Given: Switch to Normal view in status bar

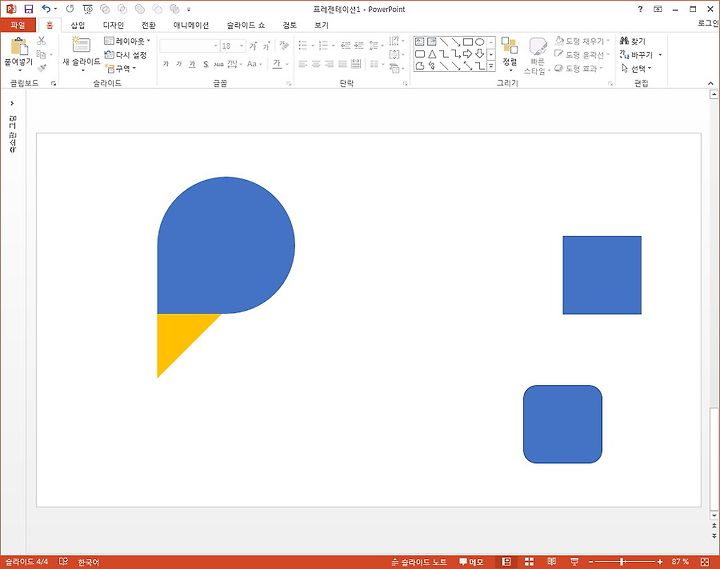Looking at the screenshot, I should tap(506, 562).
